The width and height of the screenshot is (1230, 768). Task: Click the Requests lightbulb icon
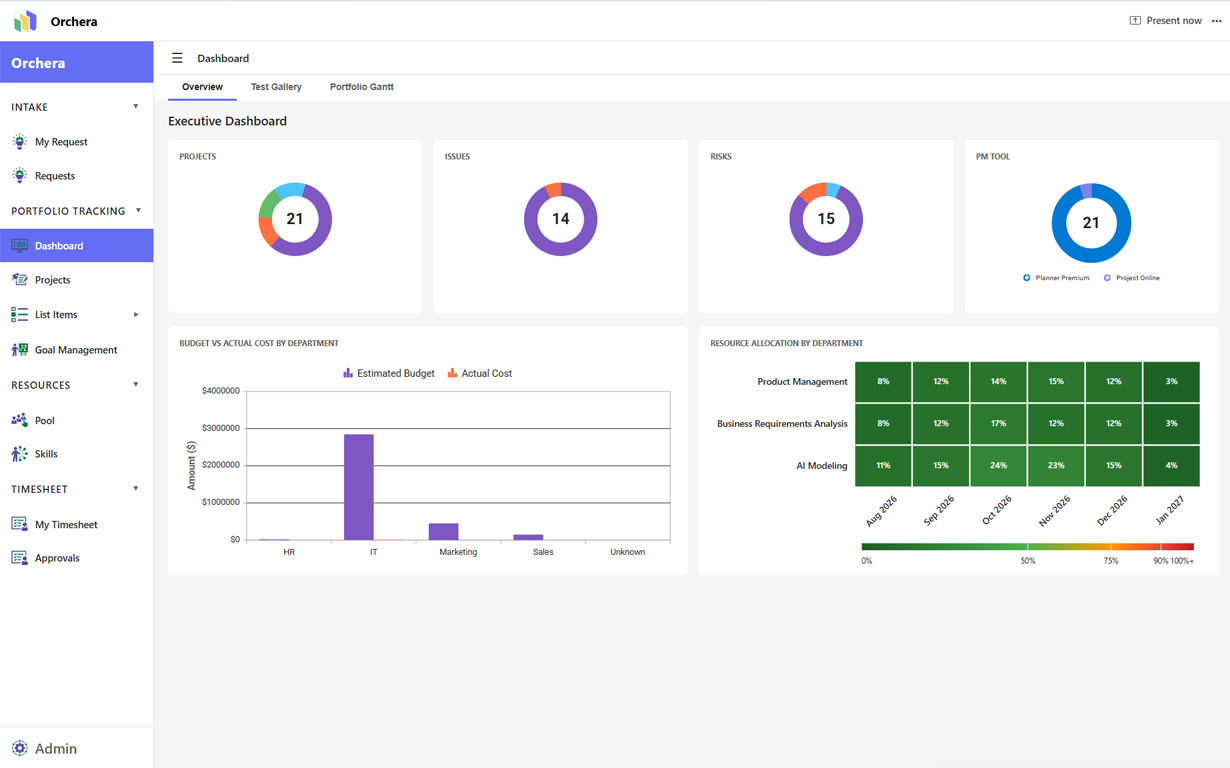tap(19, 176)
